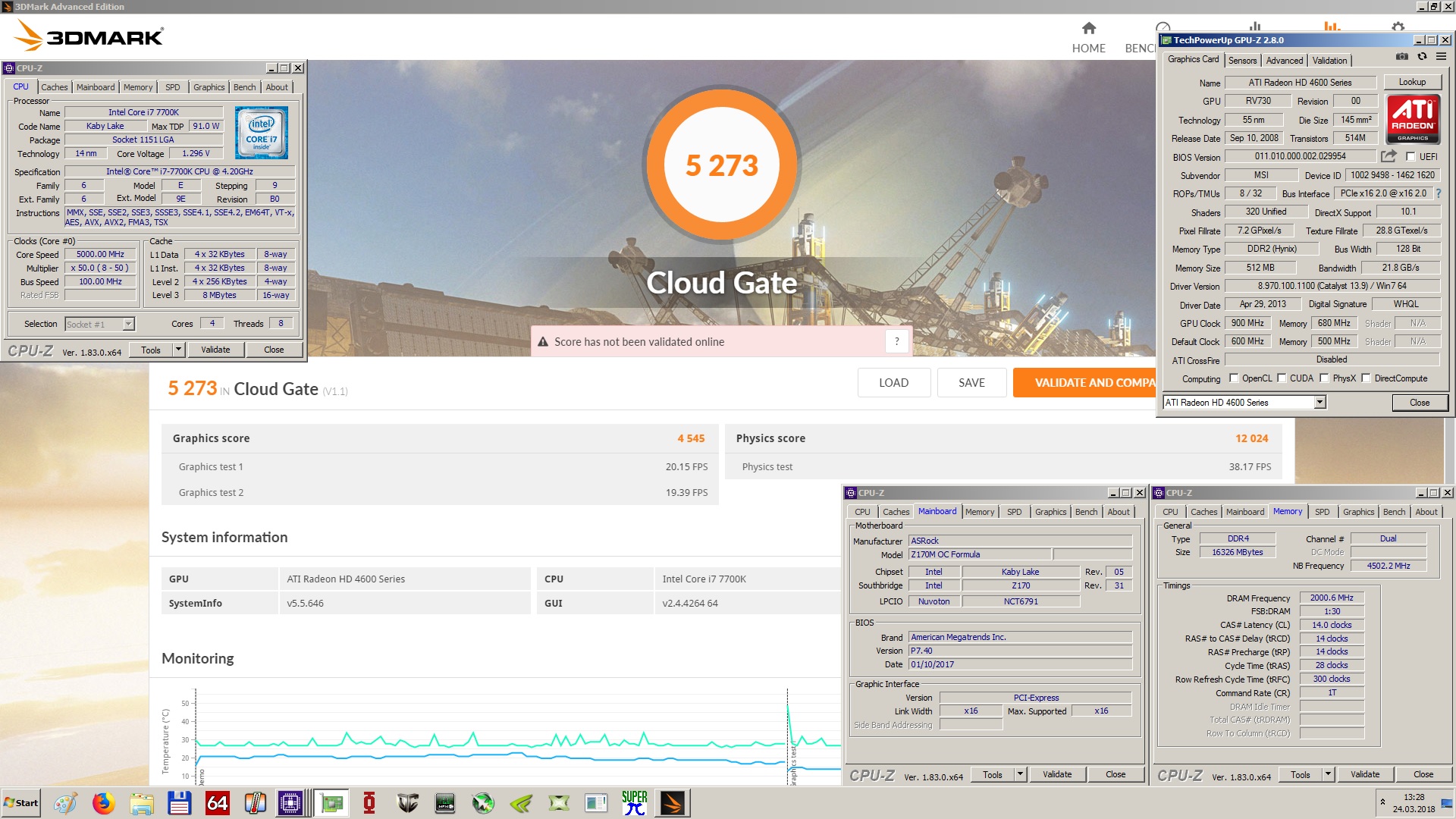Open the 3DMark HOME page icon
The width and height of the screenshot is (1456, 819).
tap(1088, 29)
